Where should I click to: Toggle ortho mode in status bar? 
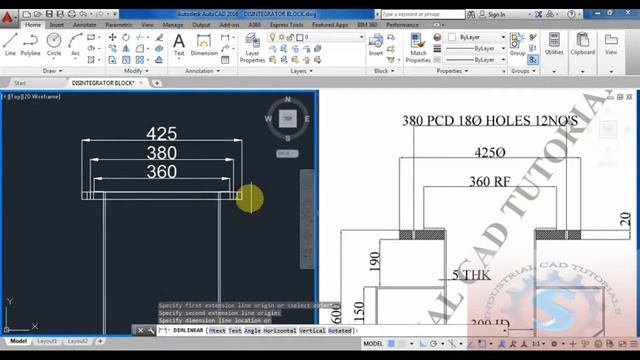(423, 344)
